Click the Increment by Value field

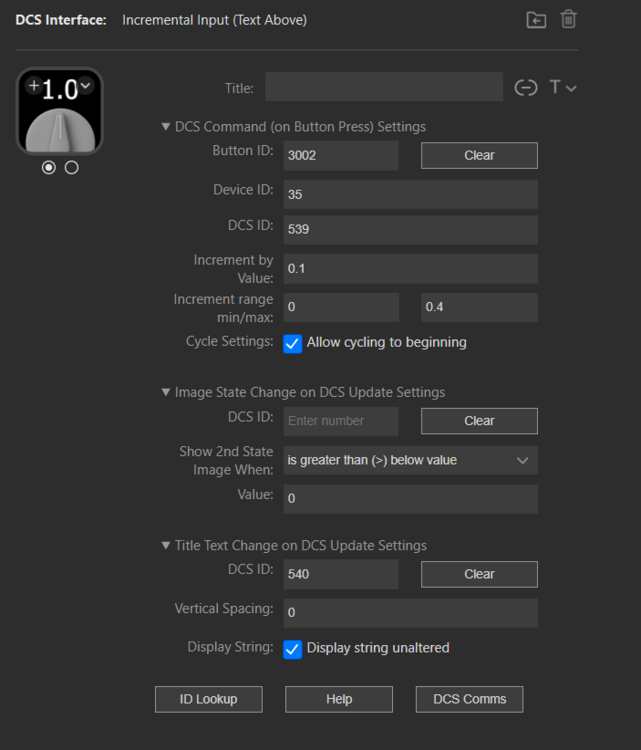(x=410, y=268)
